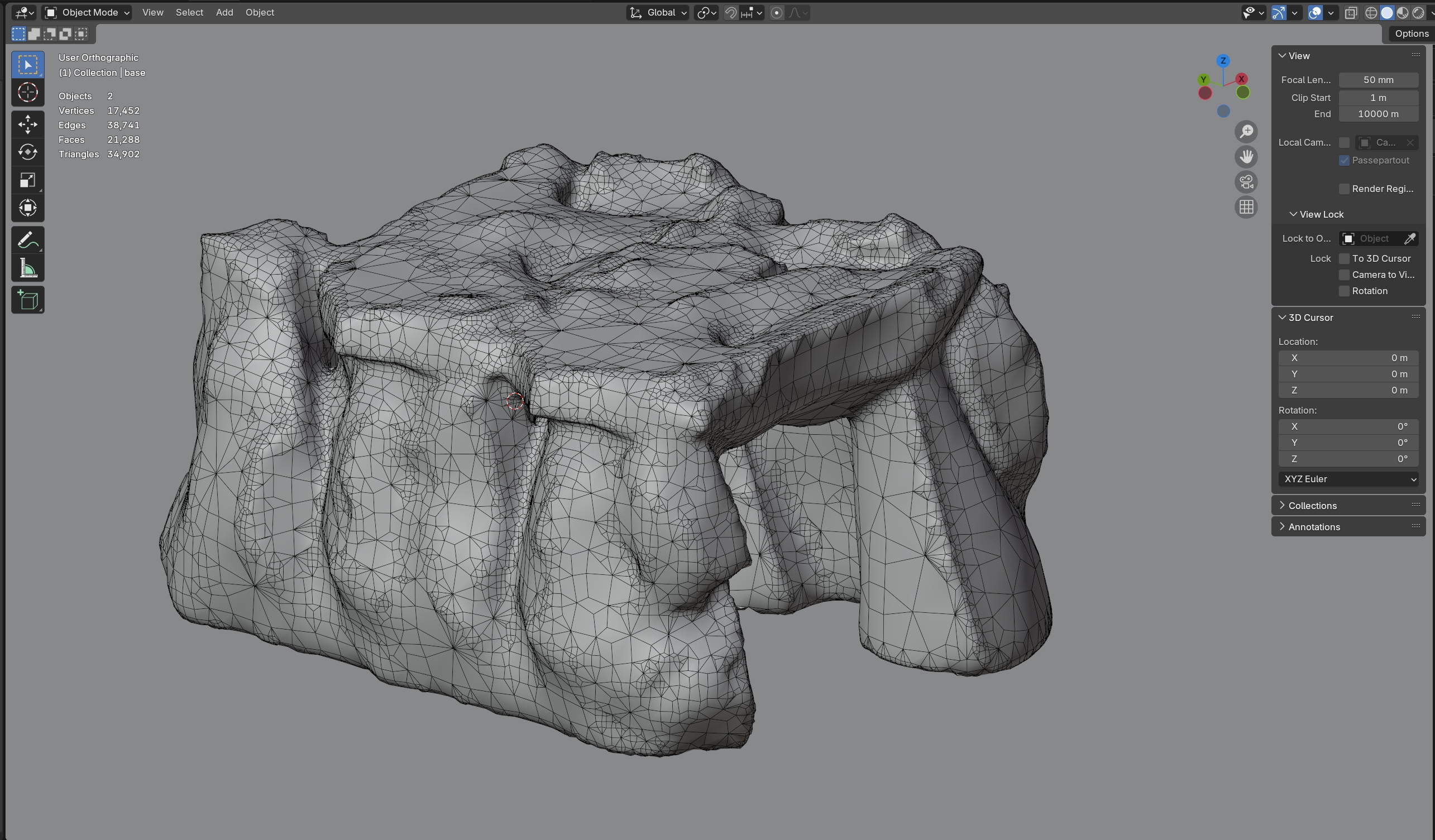Click the Clip Start input field
This screenshot has height=840, width=1435.
1378,97
